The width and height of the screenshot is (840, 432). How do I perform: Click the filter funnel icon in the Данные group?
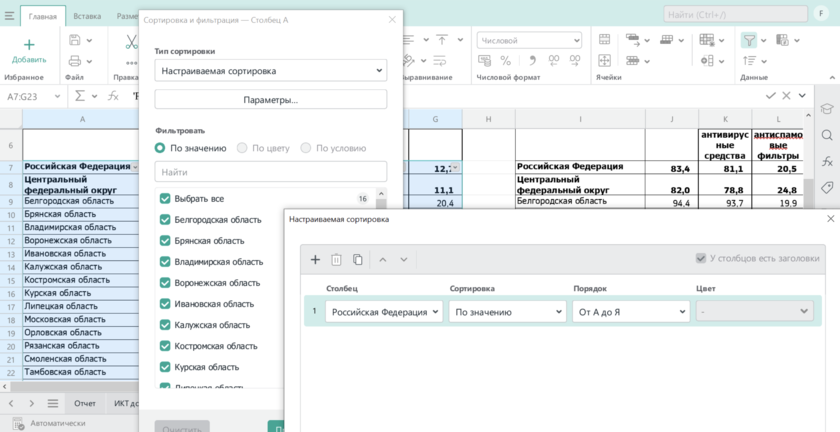coord(749,40)
